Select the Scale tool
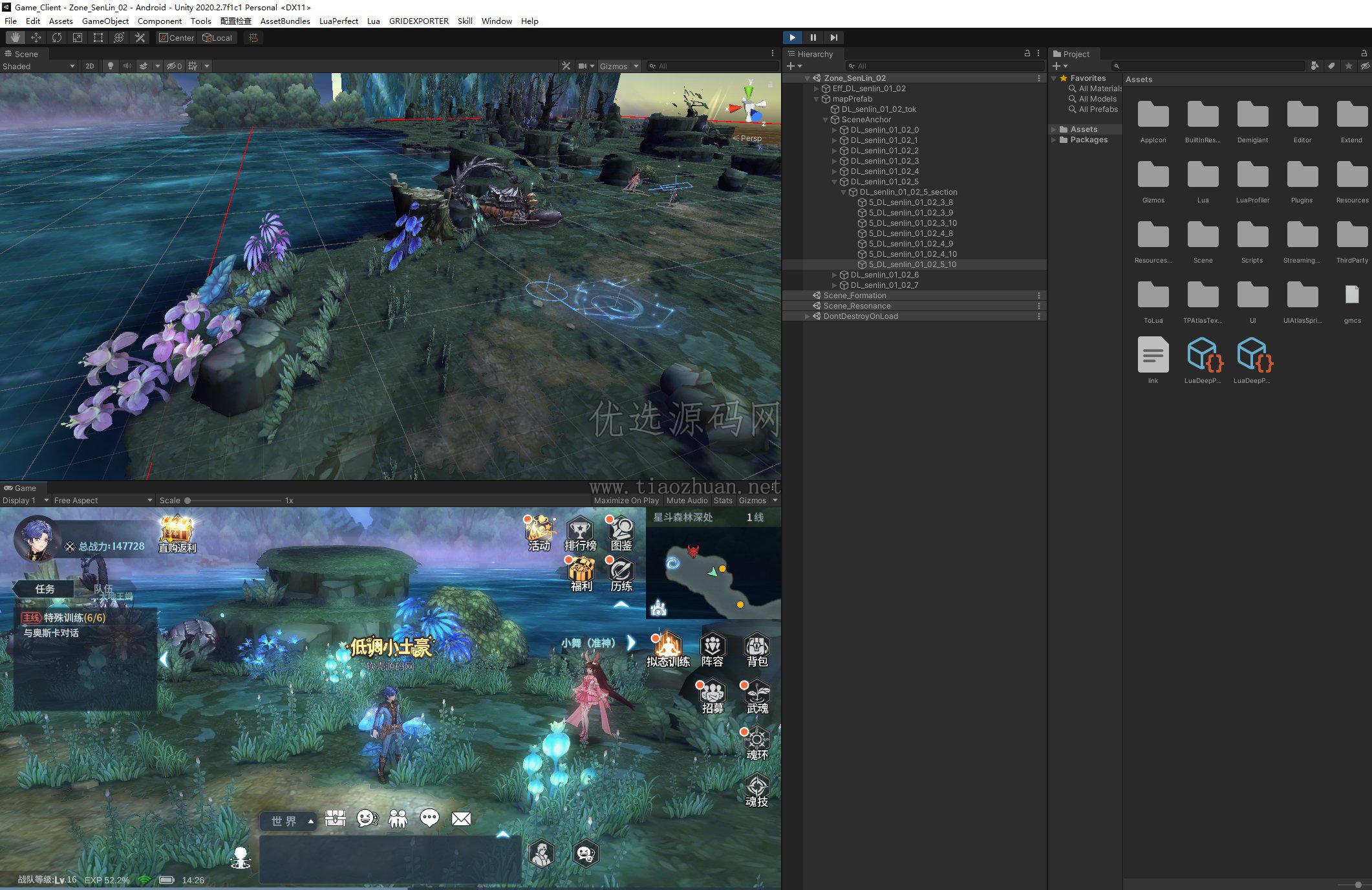This screenshot has height=890, width=1372. [78, 38]
